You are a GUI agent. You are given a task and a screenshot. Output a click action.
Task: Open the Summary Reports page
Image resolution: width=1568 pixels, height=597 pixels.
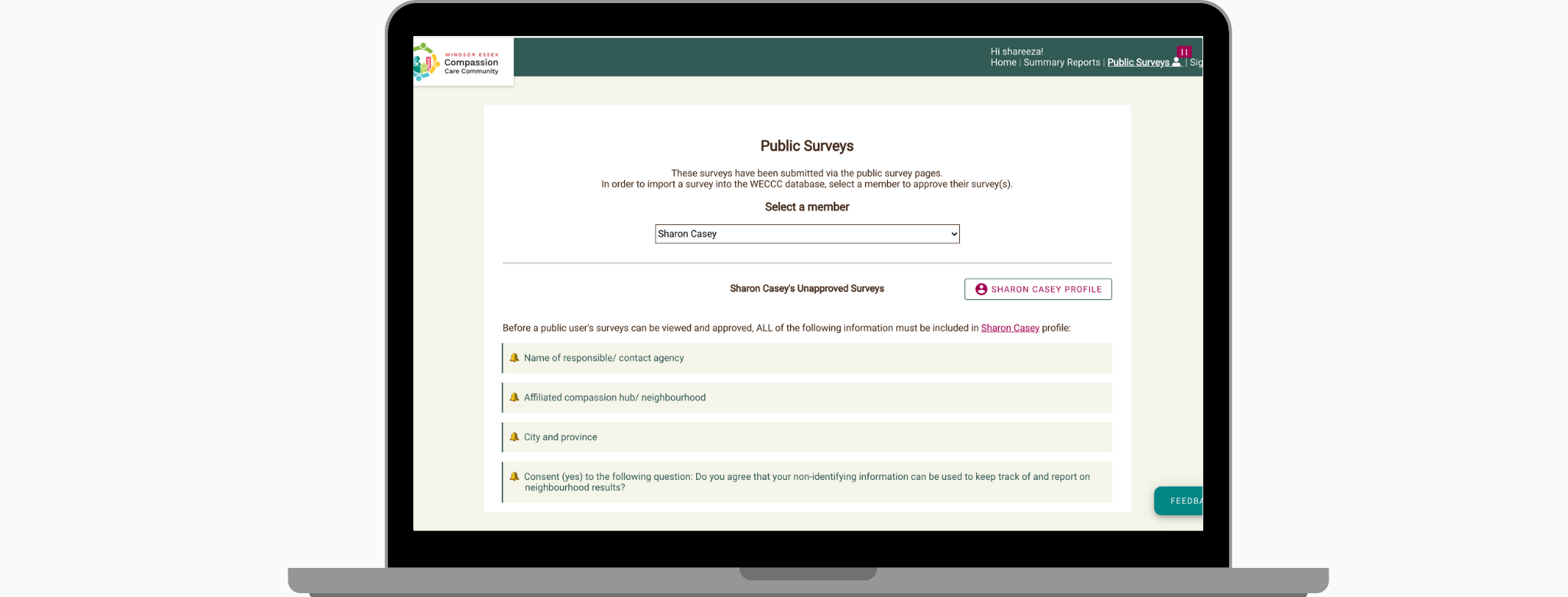pos(1061,63)
